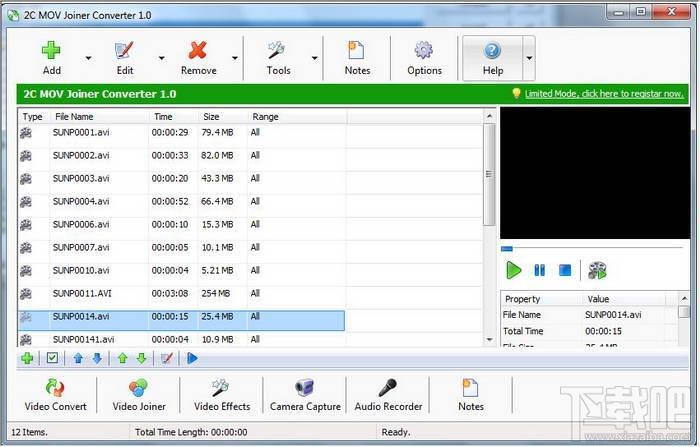
Task: Pause the preview playback
Action: coord(539,270)
